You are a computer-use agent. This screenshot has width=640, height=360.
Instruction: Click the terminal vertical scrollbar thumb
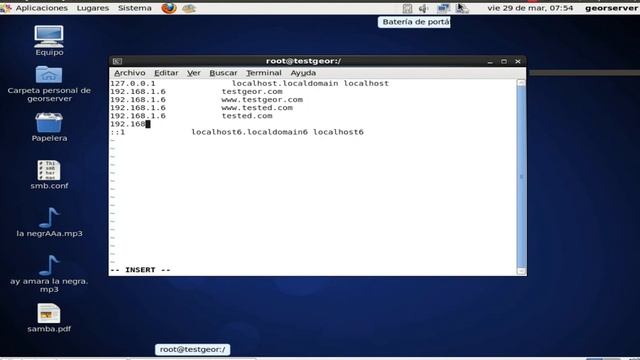(x=521, y=176)
